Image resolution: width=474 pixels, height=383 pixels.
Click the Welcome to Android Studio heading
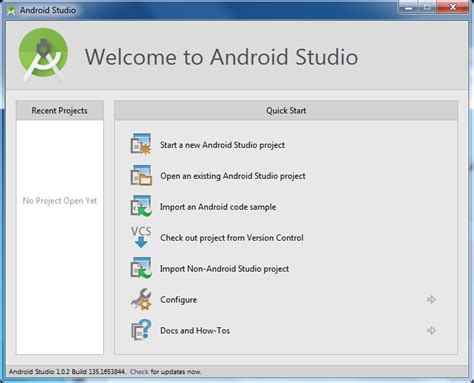pyautogui.click(x=221, y=57)
